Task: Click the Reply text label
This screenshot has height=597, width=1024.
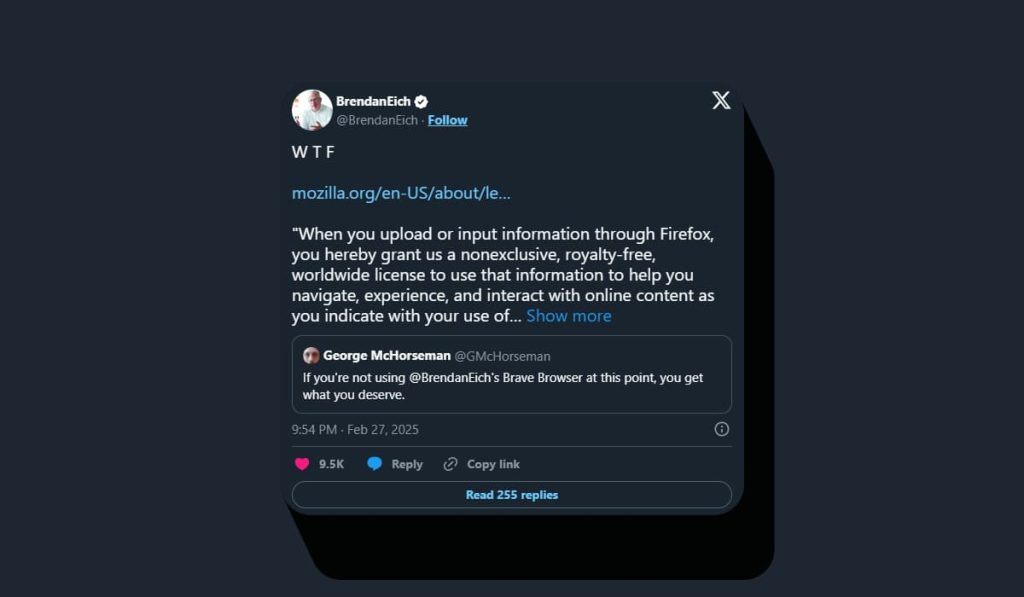Action: click(407, 464)
